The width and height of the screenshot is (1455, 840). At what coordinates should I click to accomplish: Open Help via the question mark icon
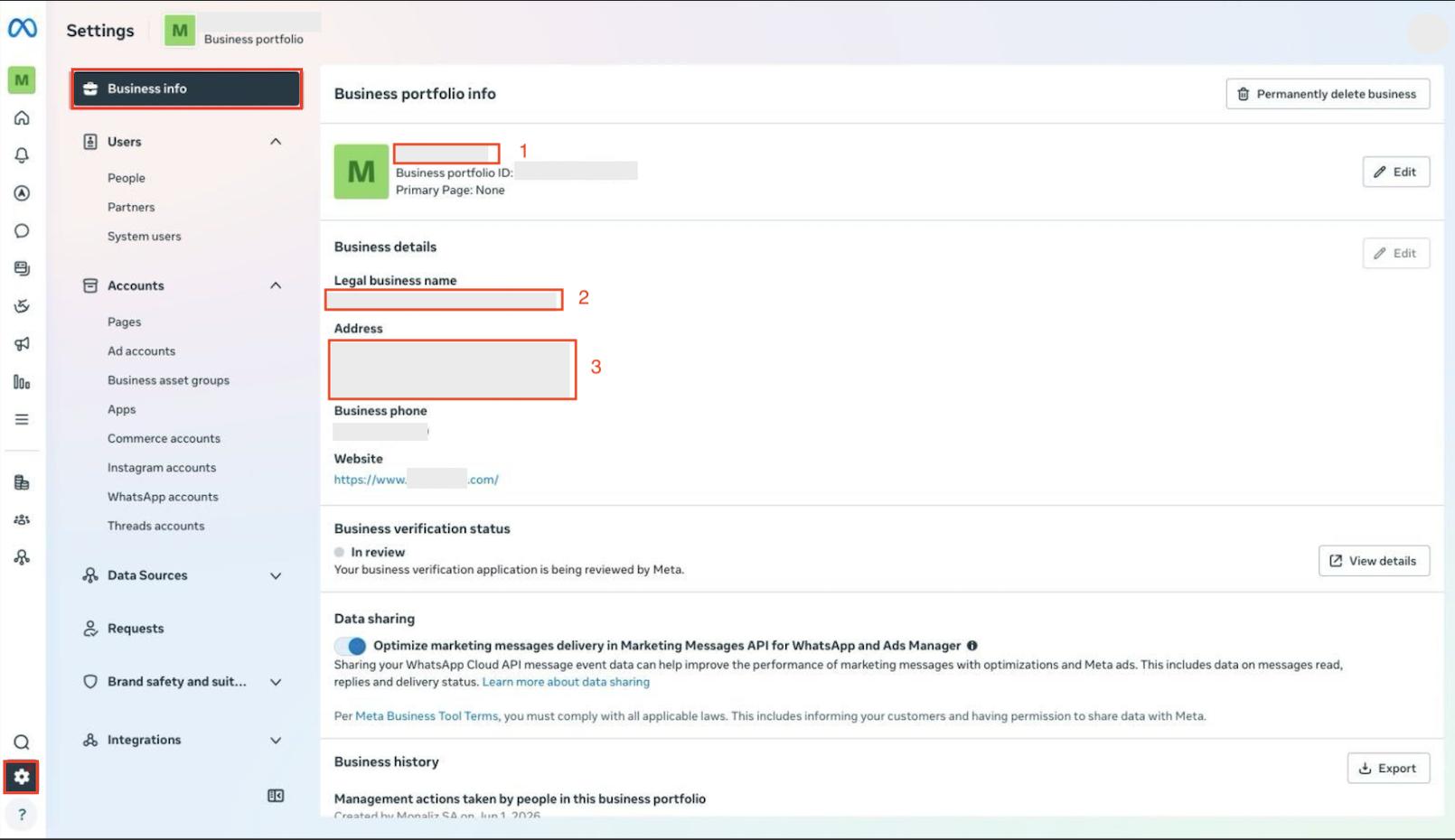click(x=22, y=815)
